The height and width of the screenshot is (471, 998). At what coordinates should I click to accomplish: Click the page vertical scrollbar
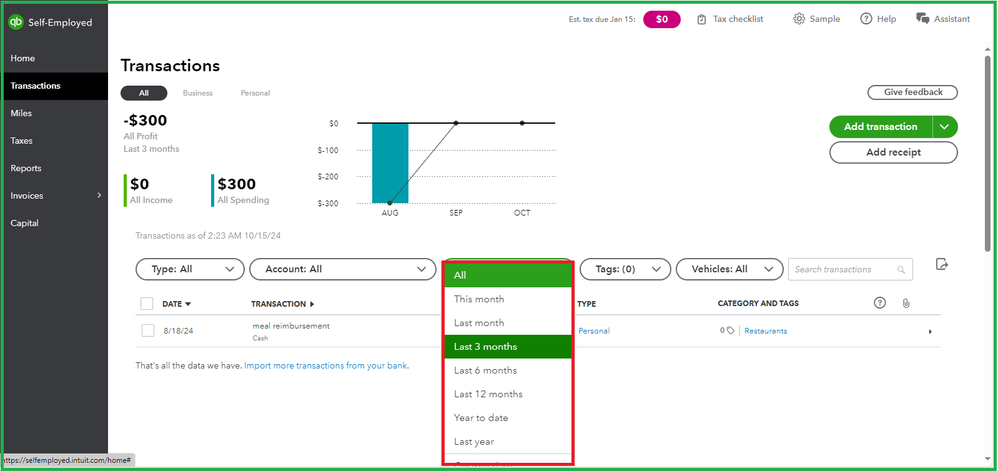pyautogui.click(x=987, y=153)
